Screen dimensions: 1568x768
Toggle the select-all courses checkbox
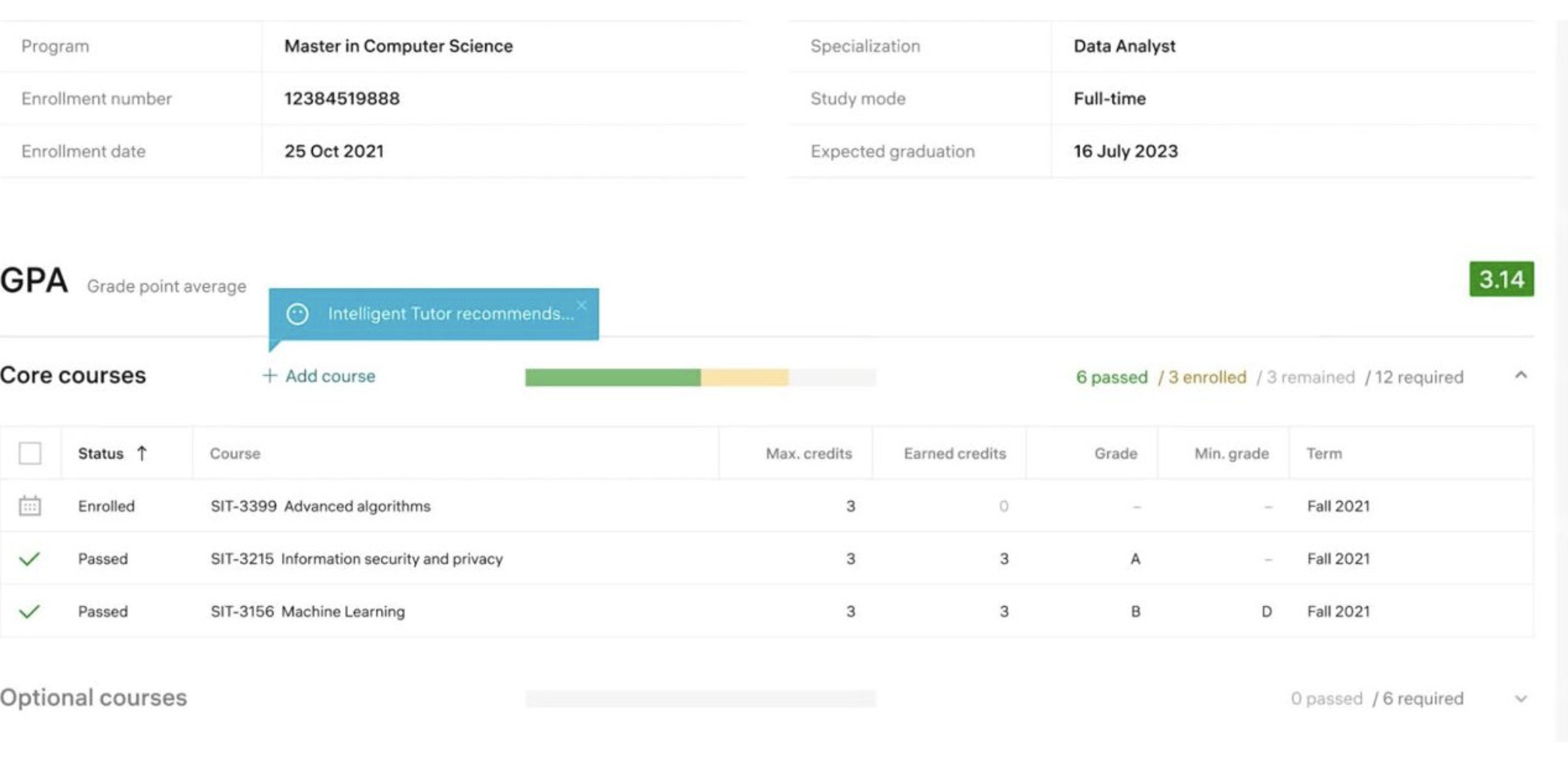(x=30, y=453)
